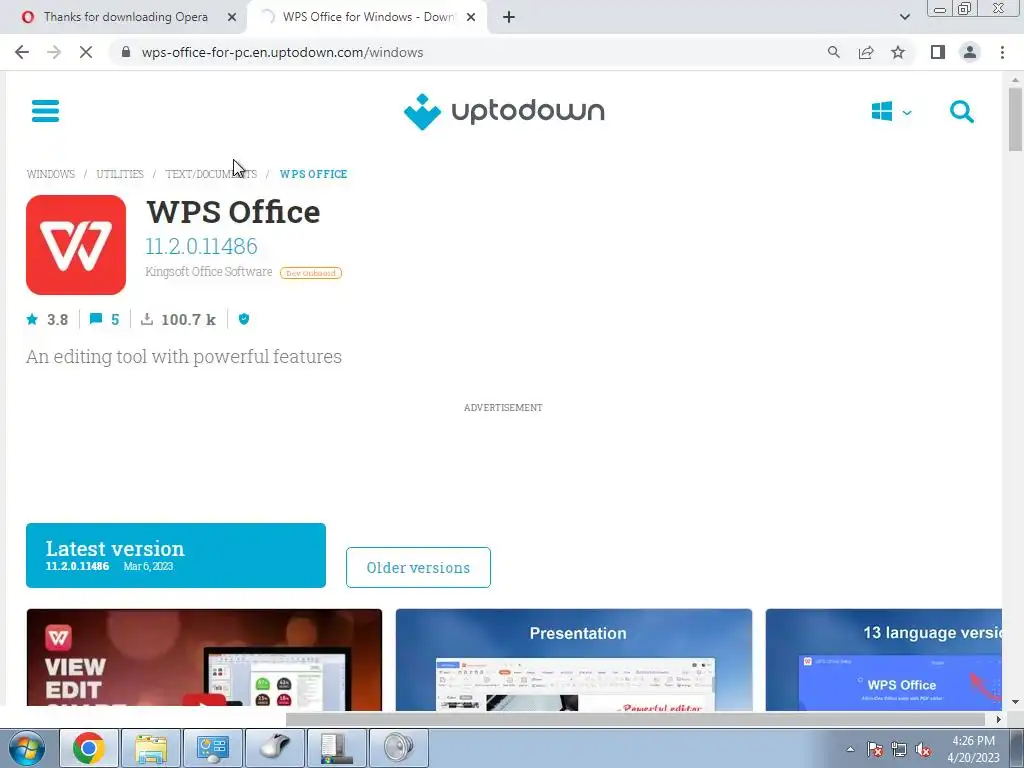
Task: Open File Explorer from taskbar
Action: (x=151, y=748)
